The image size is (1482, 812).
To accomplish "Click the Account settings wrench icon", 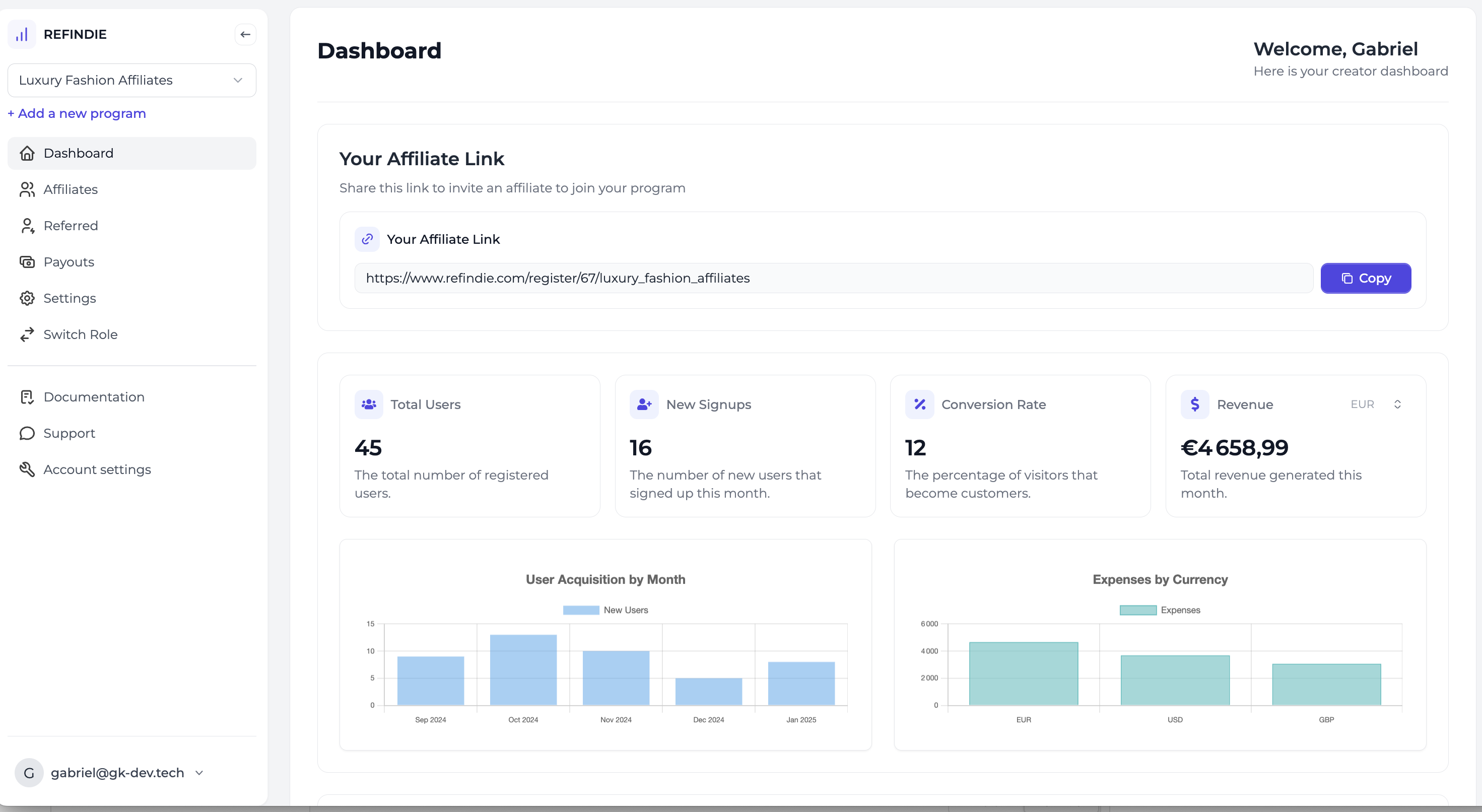I will (28, 469).
